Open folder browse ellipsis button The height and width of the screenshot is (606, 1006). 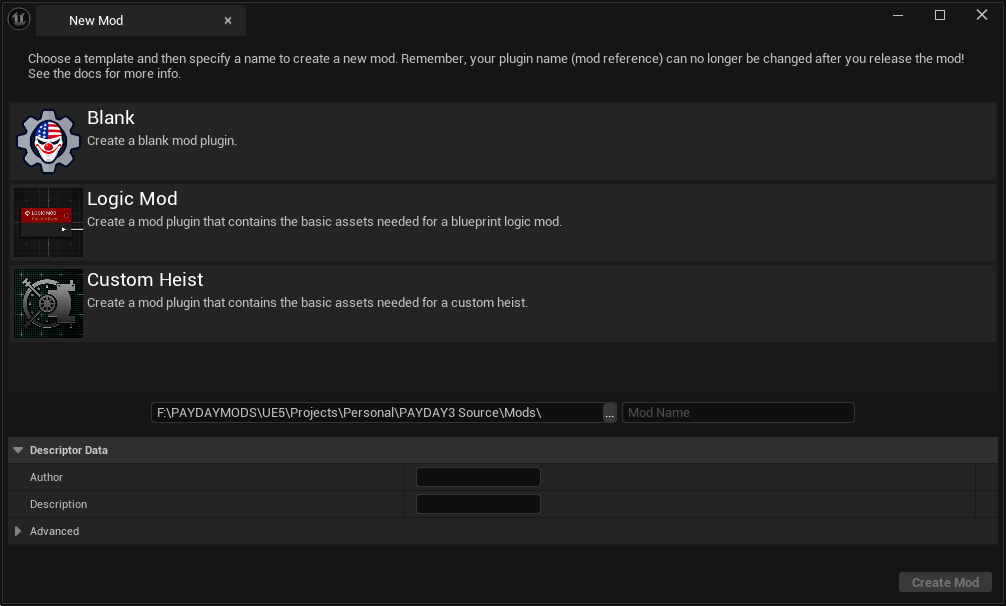coord(610,413)
